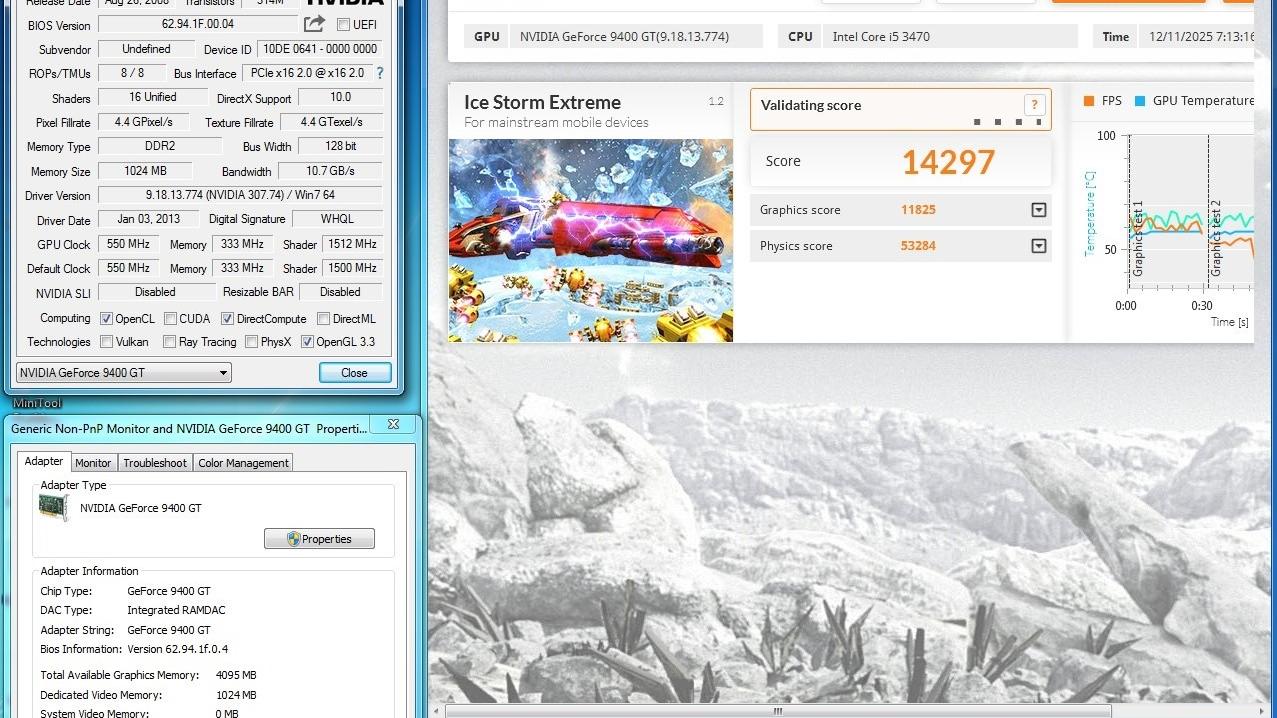
Task: Toggle the Ray Tracing checkbox
Action: (171, 342)
